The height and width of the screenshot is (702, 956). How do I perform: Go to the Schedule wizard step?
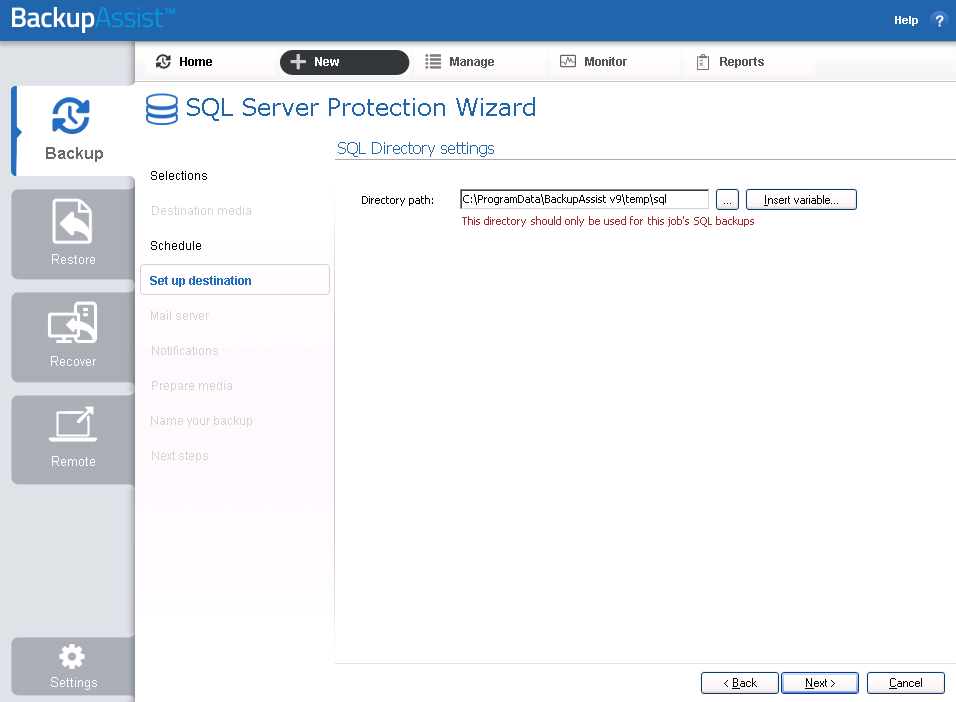(x=176, y=246)
